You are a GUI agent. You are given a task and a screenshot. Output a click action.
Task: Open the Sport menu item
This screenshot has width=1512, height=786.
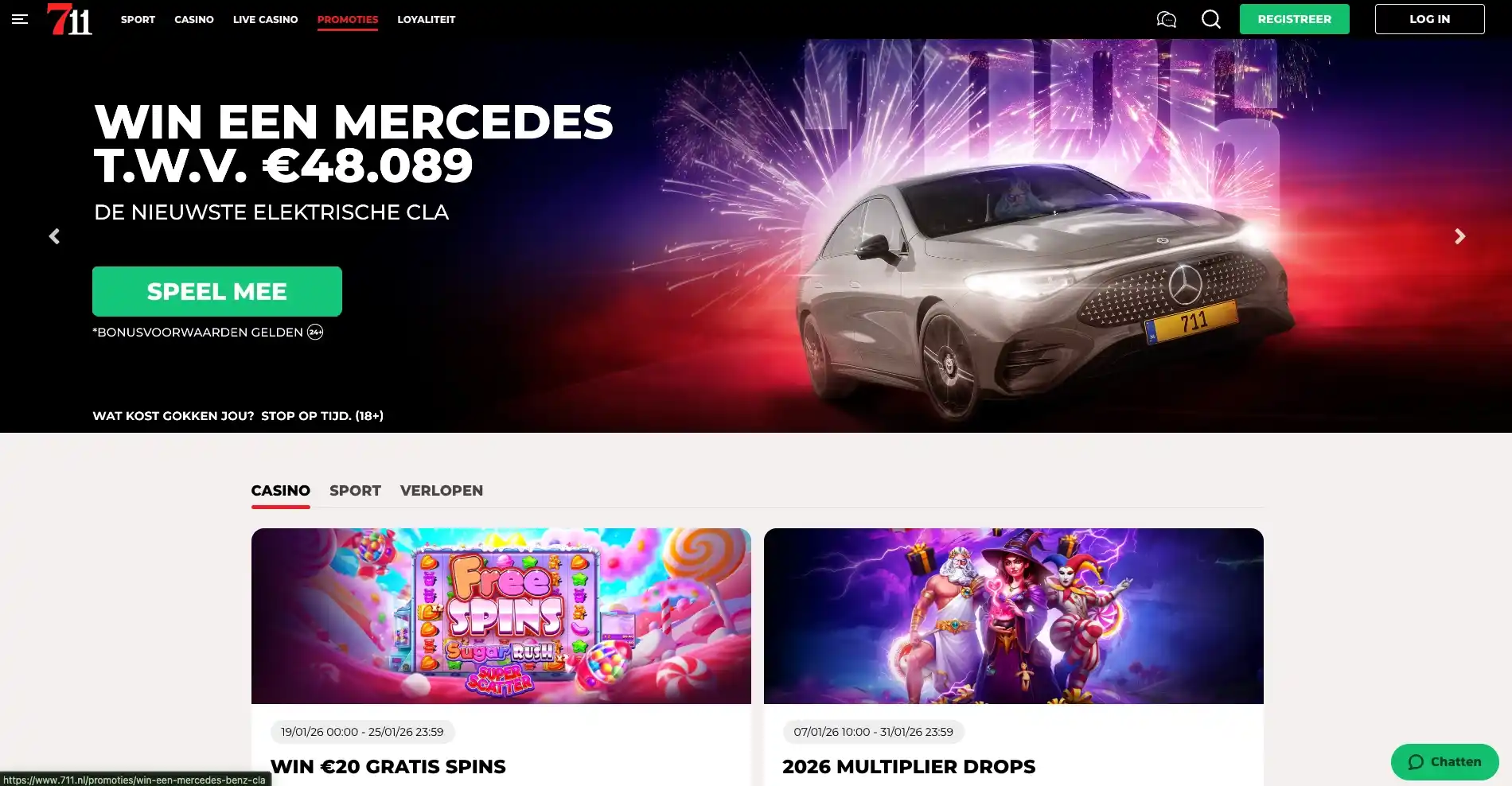click(138, 19)
